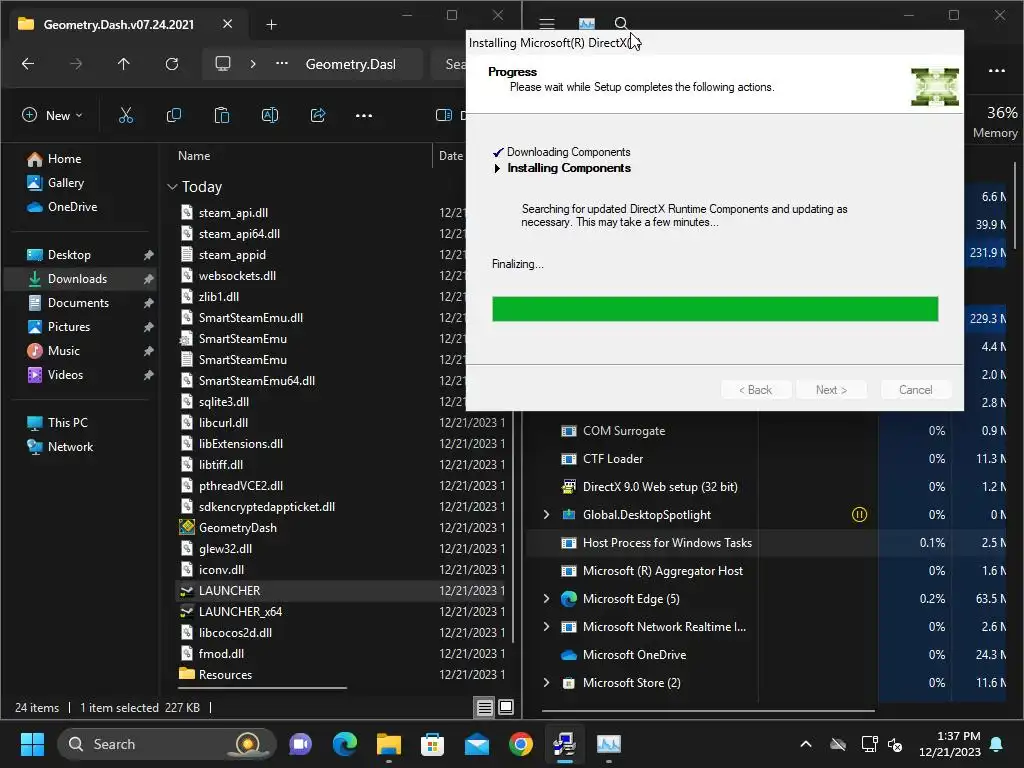Viewport: 1024px width, 768px height.
Task: Expand the Global.DesktopSpotlight process group
Action: pos(547,515)
